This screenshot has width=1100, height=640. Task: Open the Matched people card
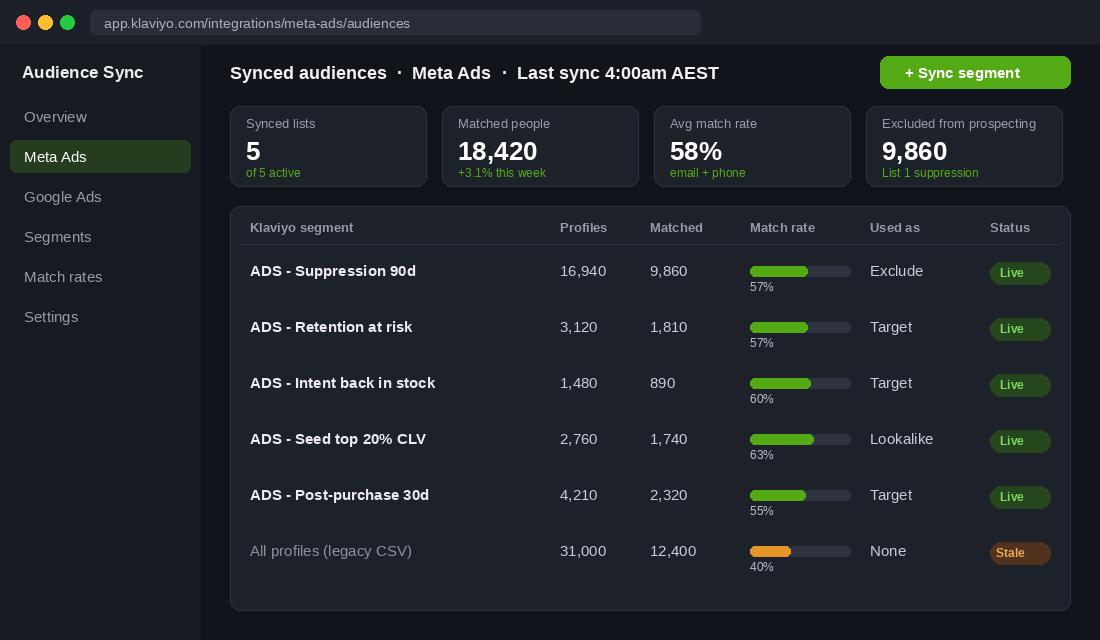[x=540, y=147]
